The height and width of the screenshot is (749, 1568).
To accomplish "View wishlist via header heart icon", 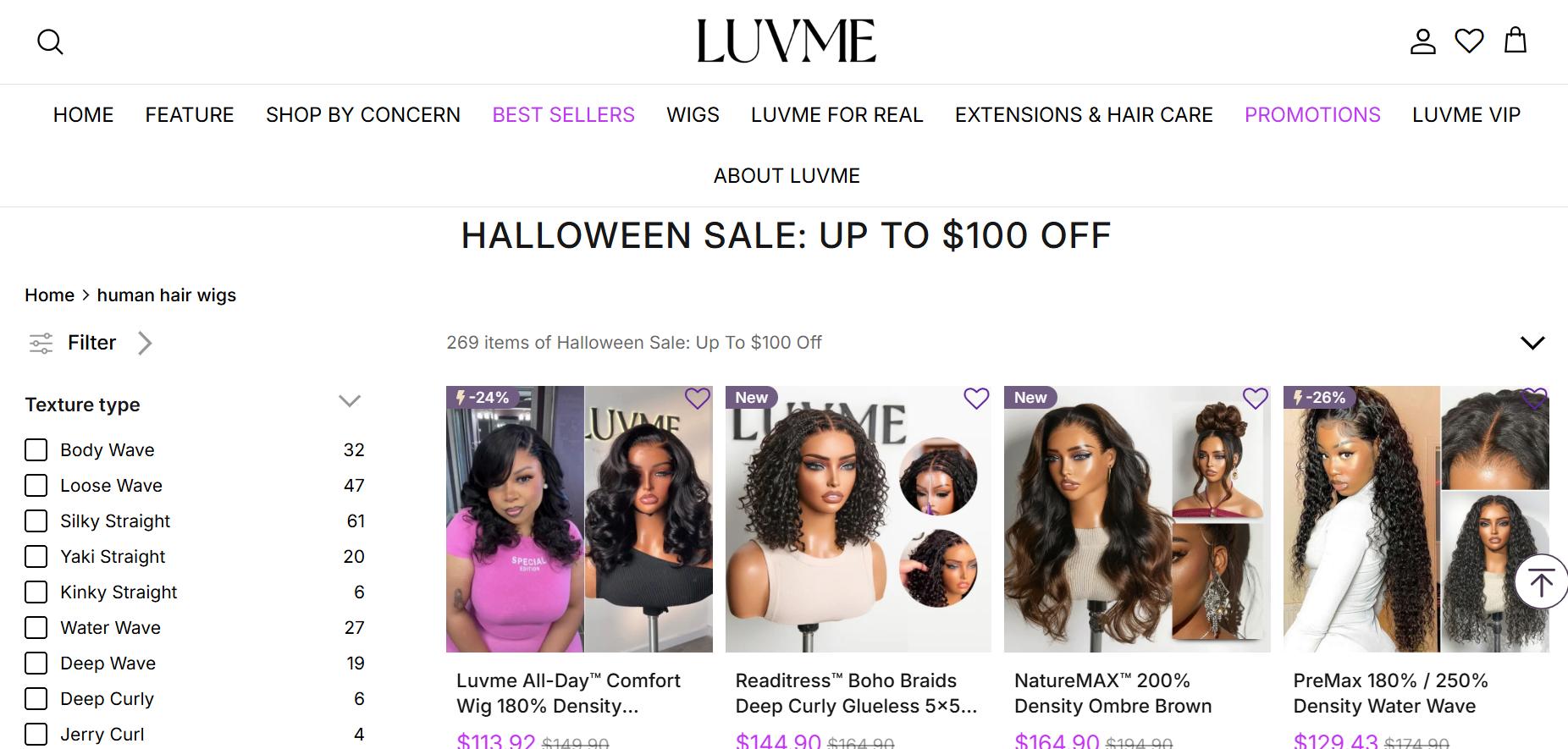I will click(1469, 41).
